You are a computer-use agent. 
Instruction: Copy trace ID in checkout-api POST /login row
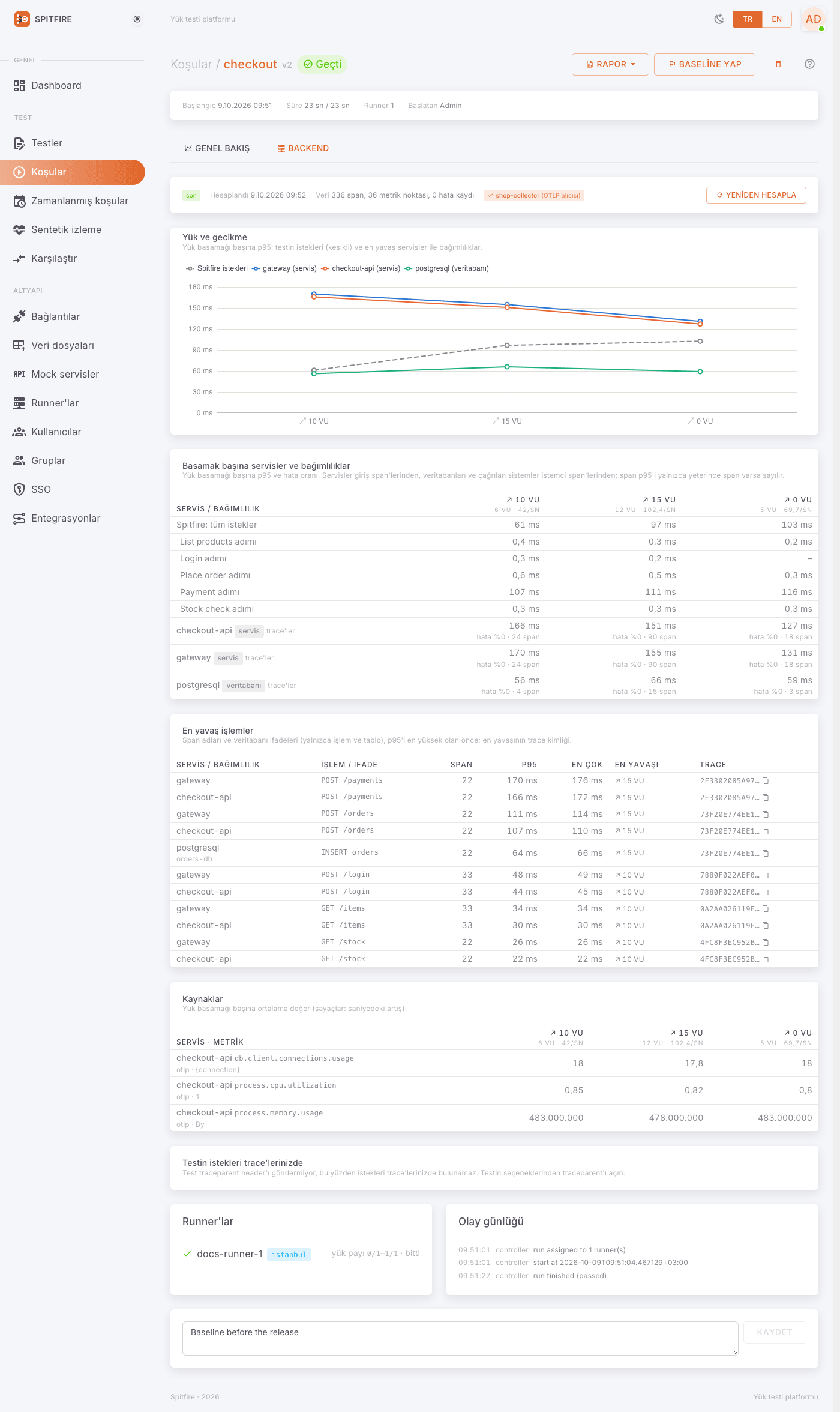[x=766, y=892]
